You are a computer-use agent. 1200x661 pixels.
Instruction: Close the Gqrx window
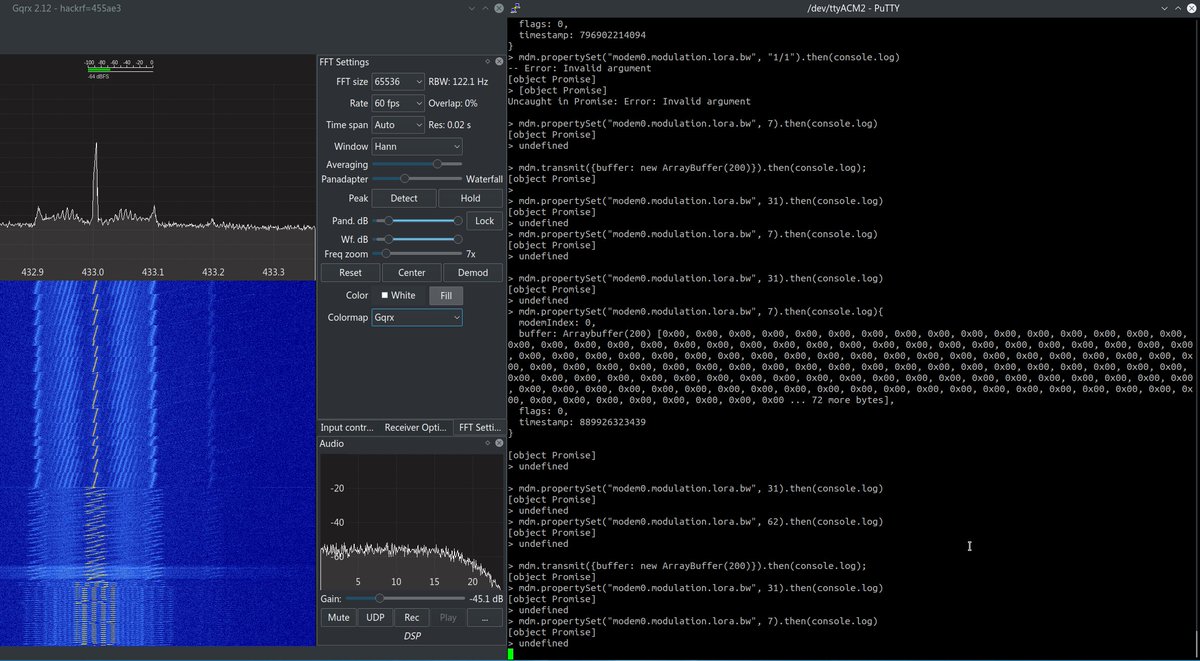(497, 8)
